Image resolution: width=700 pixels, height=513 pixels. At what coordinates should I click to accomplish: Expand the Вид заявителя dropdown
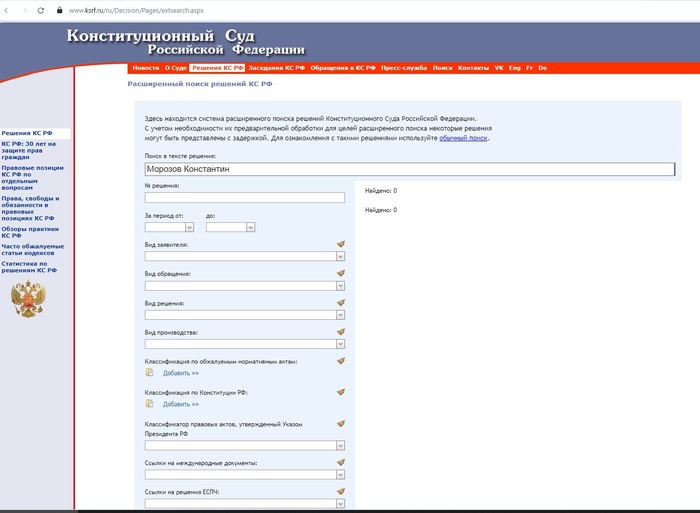(340, 256)
